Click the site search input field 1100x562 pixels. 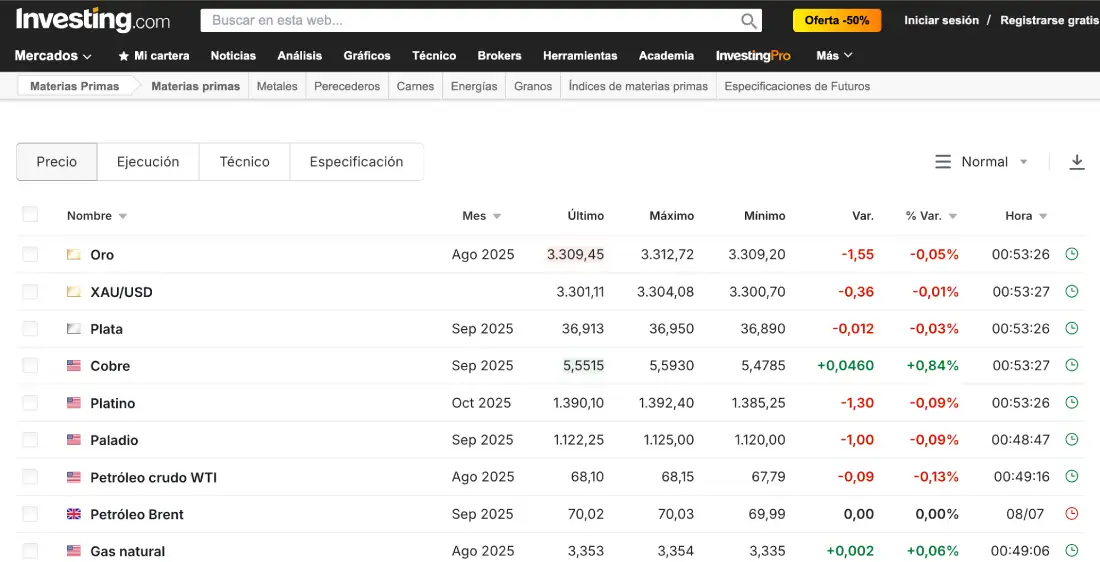pos(470,21)
